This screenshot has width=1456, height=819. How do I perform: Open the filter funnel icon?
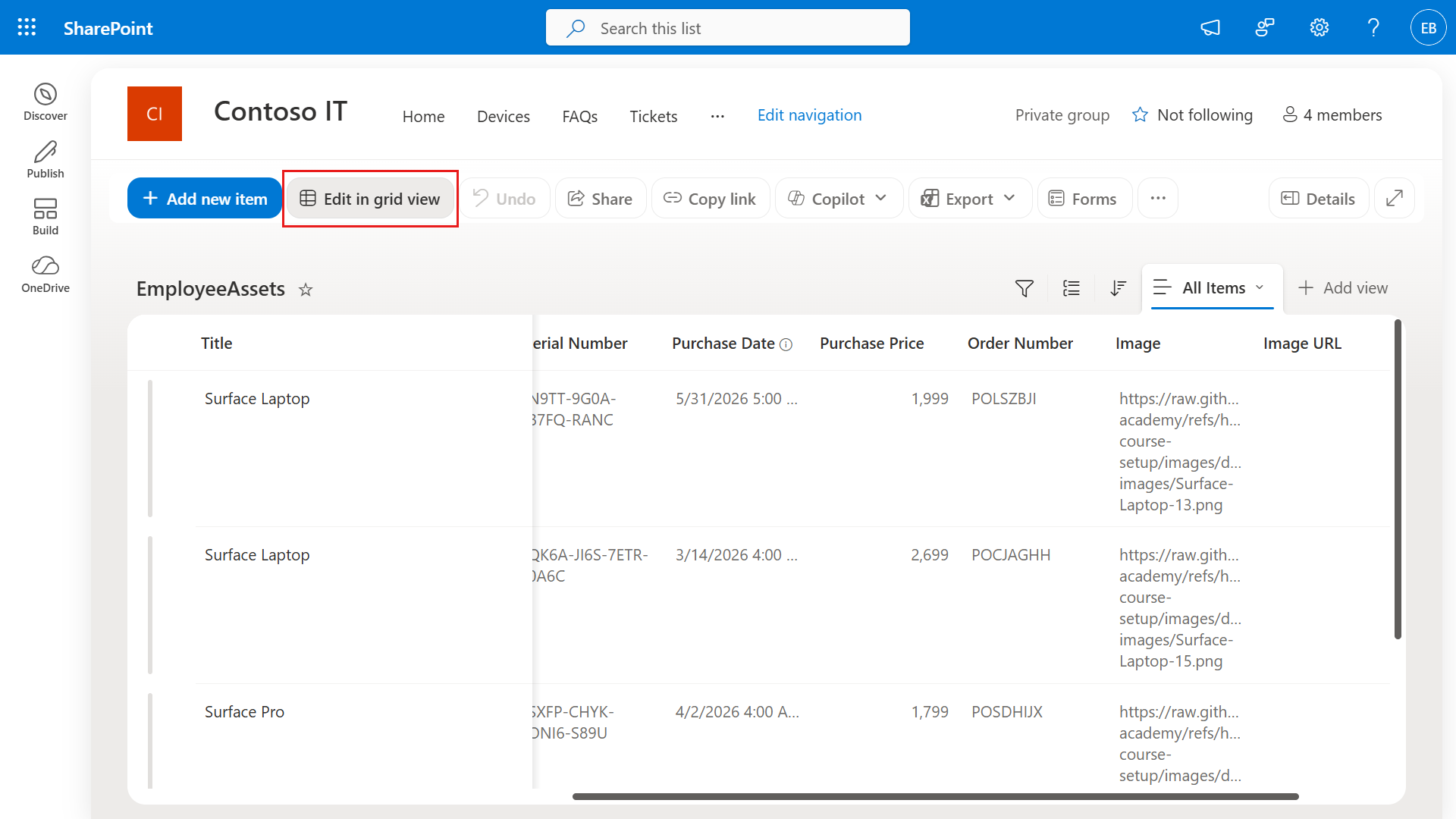pos(1025,288)
